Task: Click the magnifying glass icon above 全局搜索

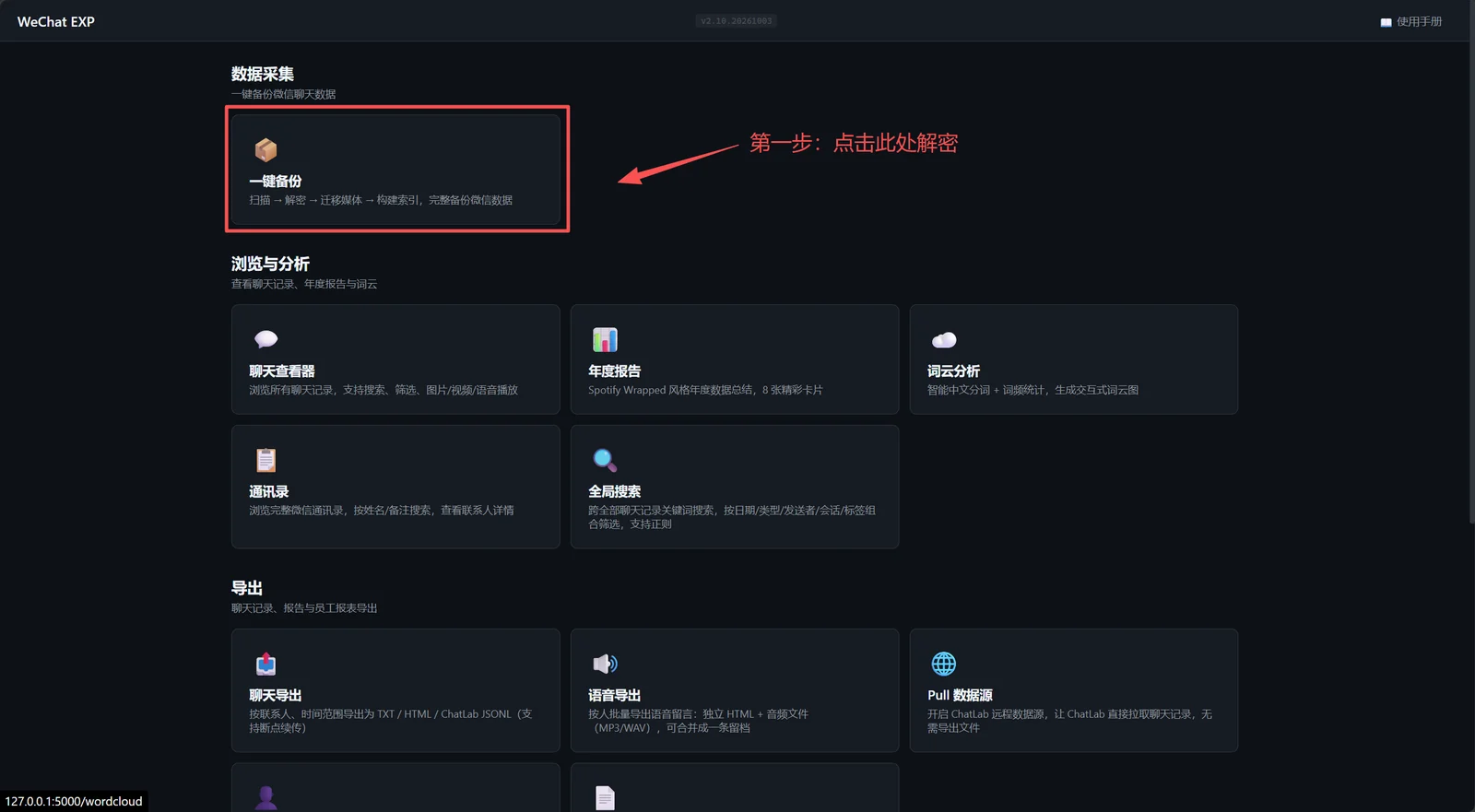Action: [x=605, y=460]
